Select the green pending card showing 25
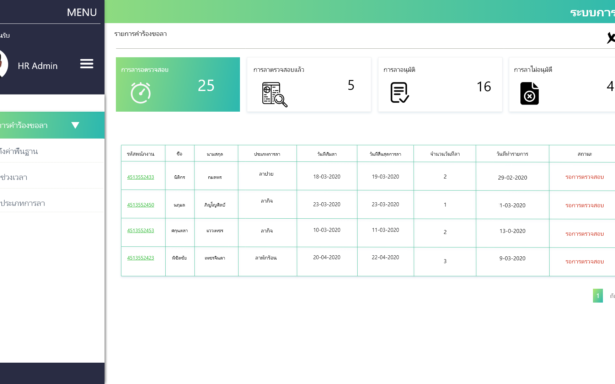This screenshot has height=384, width=615. pyautogui.click(x=178, y=84)
